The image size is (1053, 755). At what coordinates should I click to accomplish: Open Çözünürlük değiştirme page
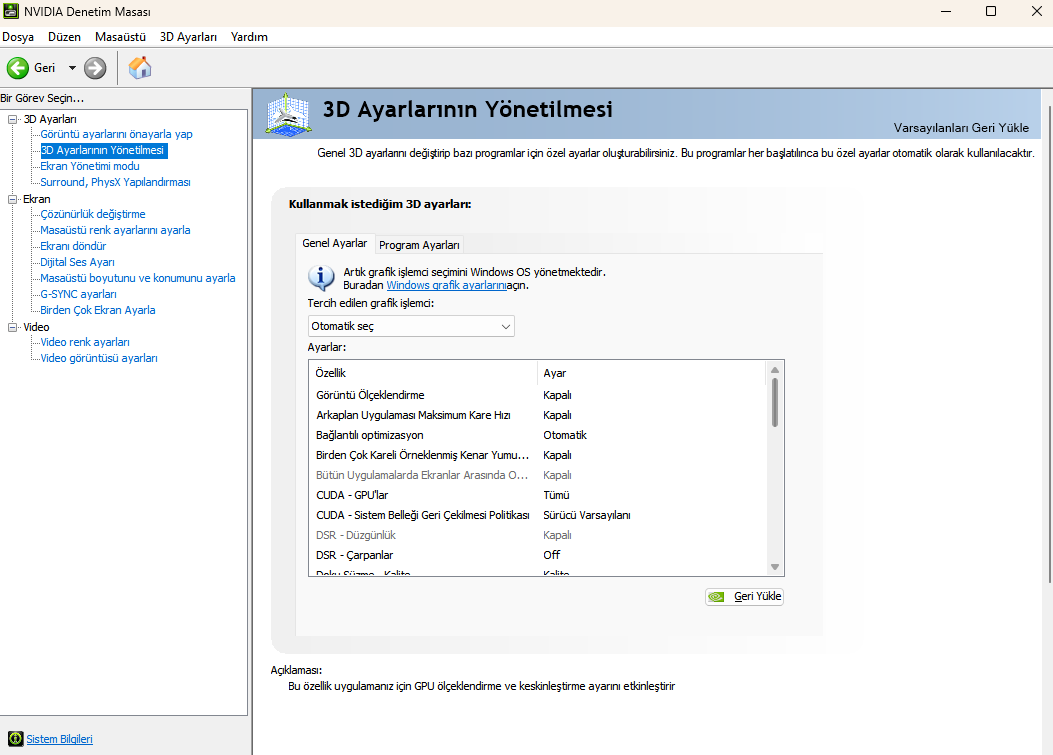93,214
